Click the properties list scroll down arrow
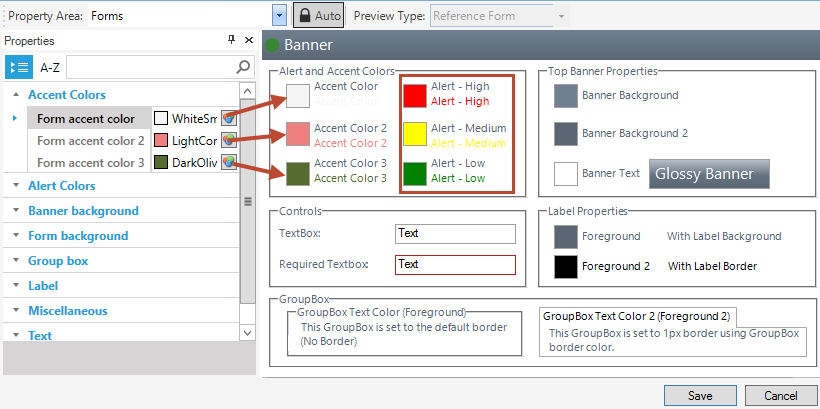 pyautogui.click(x=247, y=332)
